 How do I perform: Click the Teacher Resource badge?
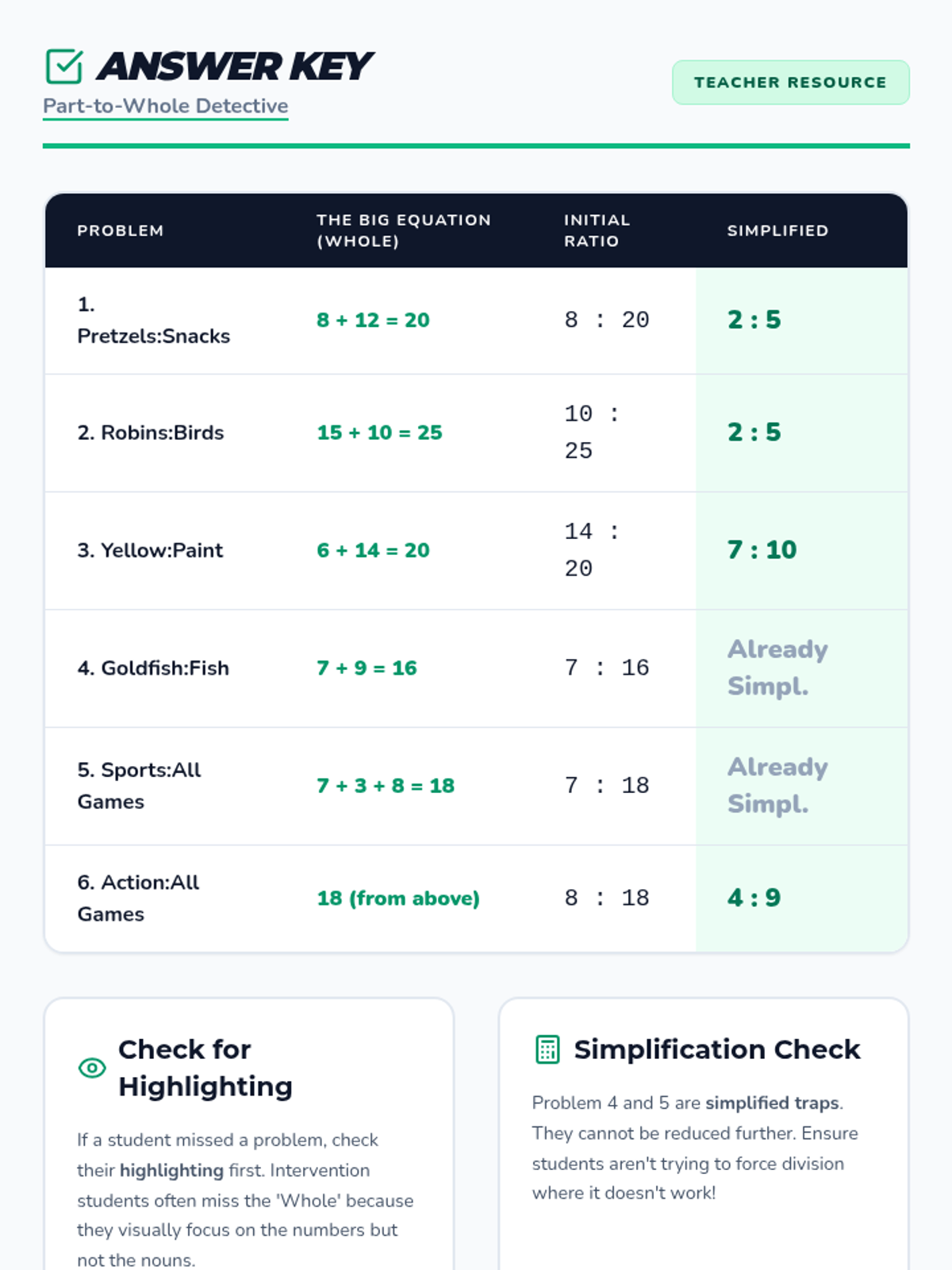click(790, 83)
